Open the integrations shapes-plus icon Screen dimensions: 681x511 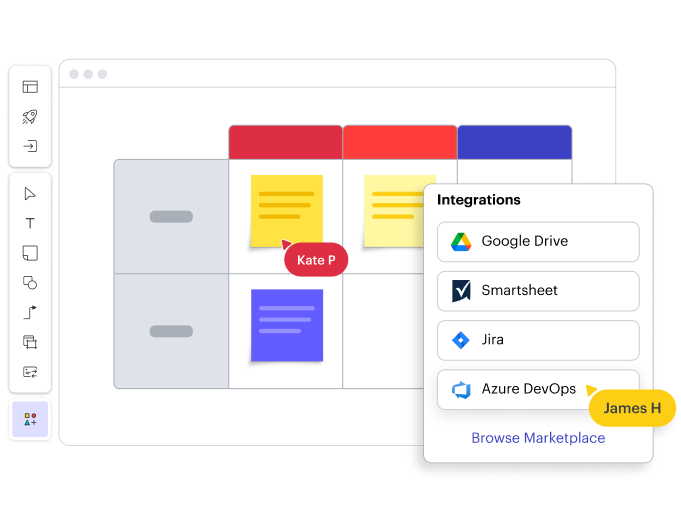(x=30, y=420)
